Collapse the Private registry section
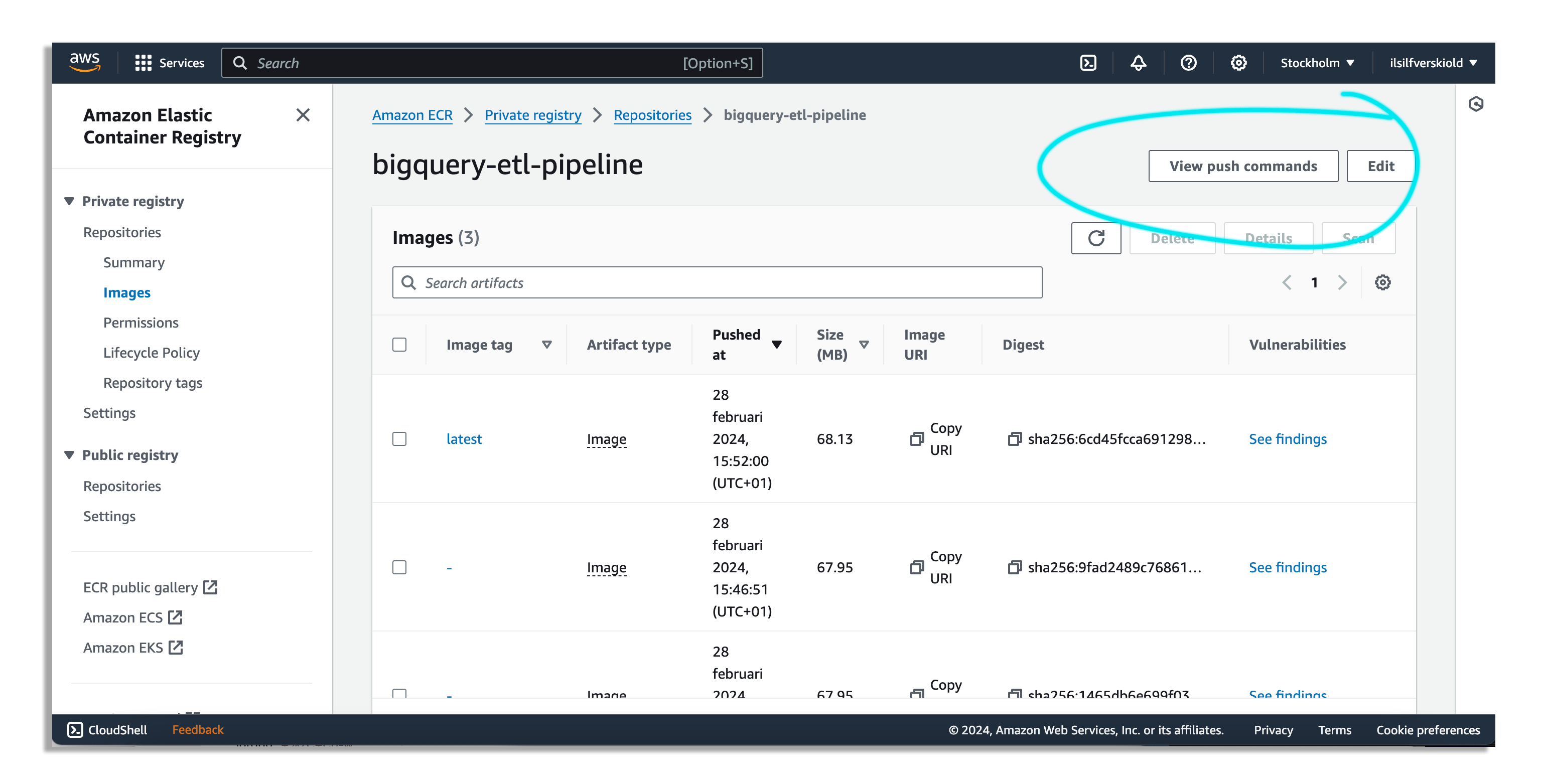 (x=69, y=201)
